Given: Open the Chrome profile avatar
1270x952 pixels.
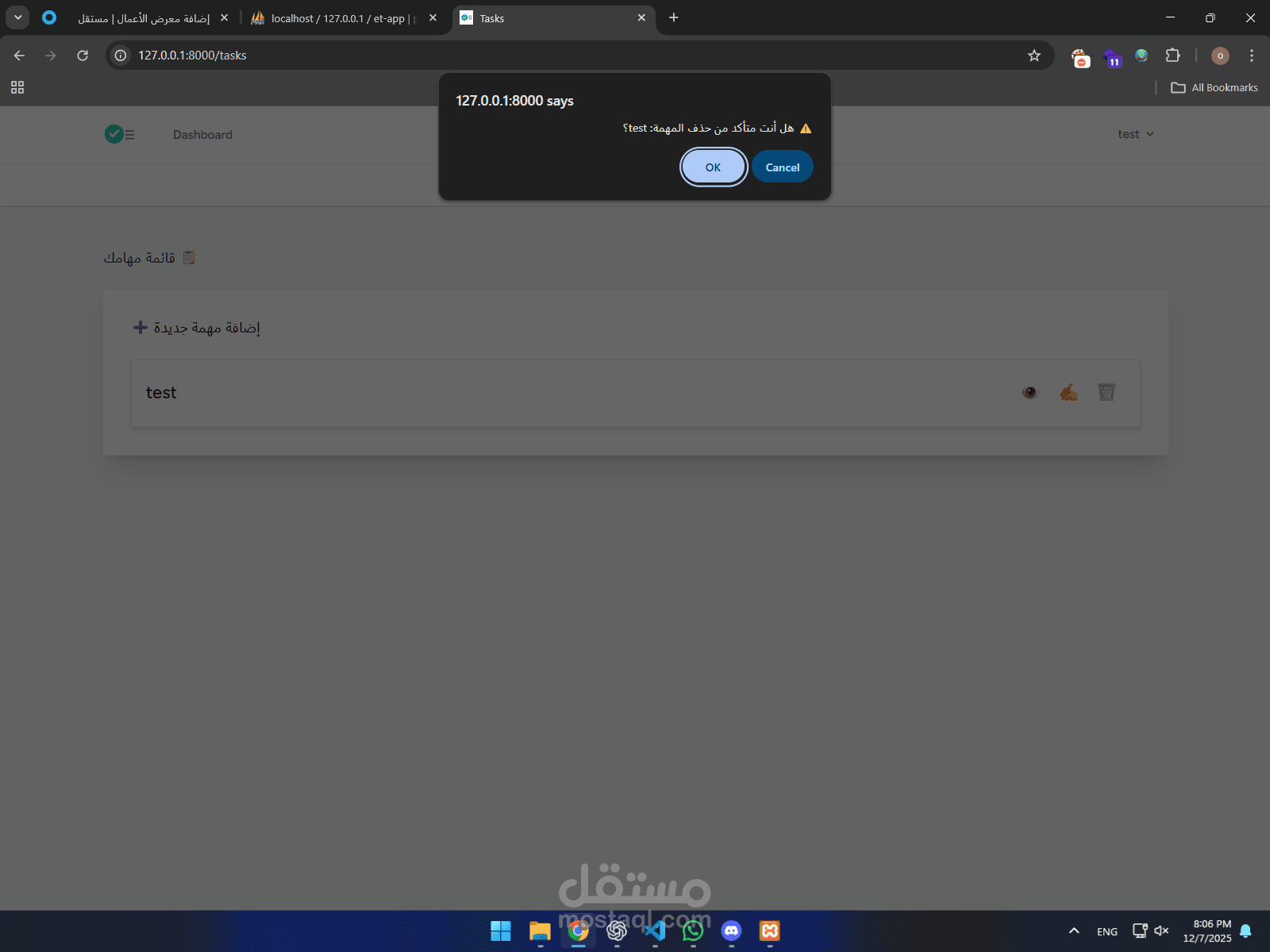Looking at the screenshot, I should click(x=1220, y=56).
